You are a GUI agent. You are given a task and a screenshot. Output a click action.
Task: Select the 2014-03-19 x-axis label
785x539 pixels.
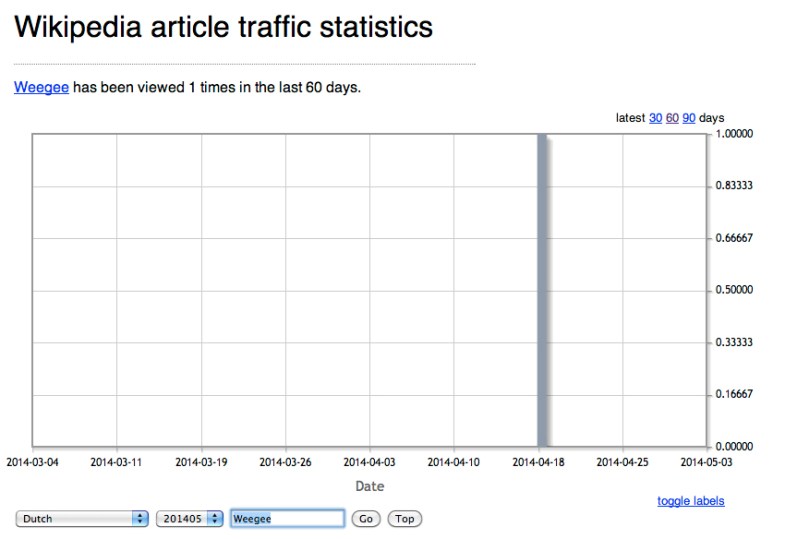tap(202, 462)
